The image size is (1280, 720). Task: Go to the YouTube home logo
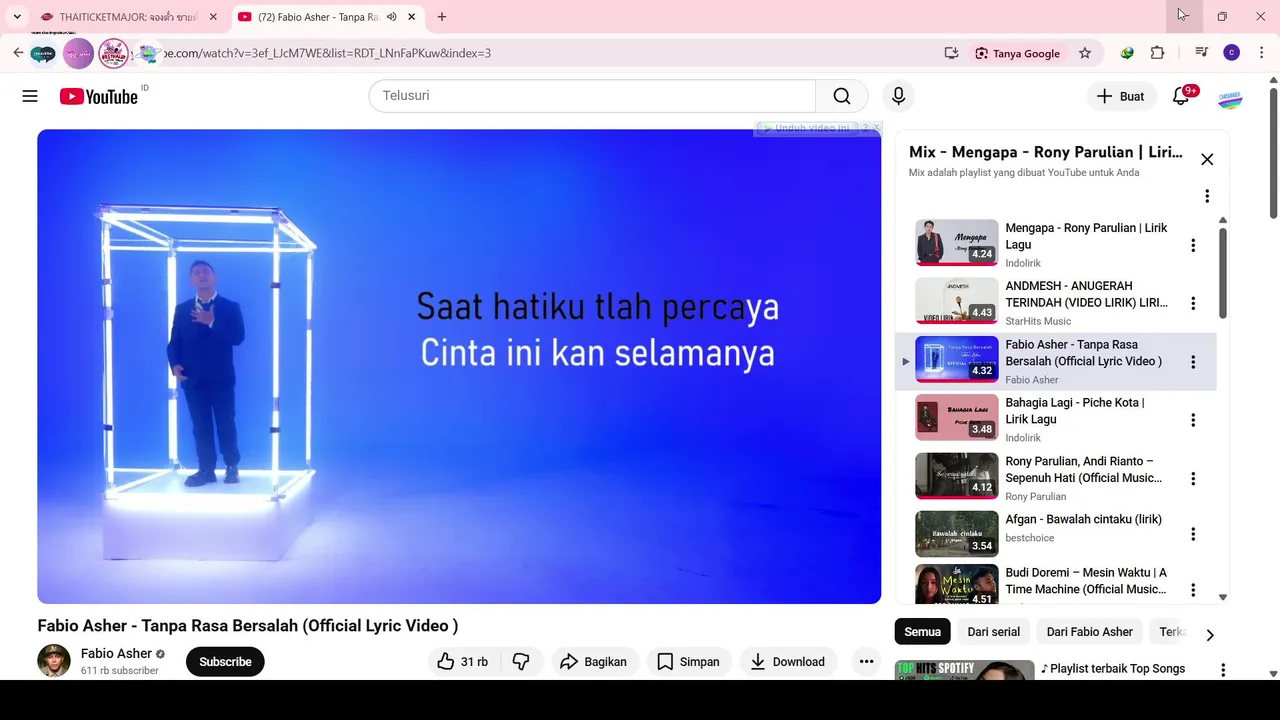98,96
